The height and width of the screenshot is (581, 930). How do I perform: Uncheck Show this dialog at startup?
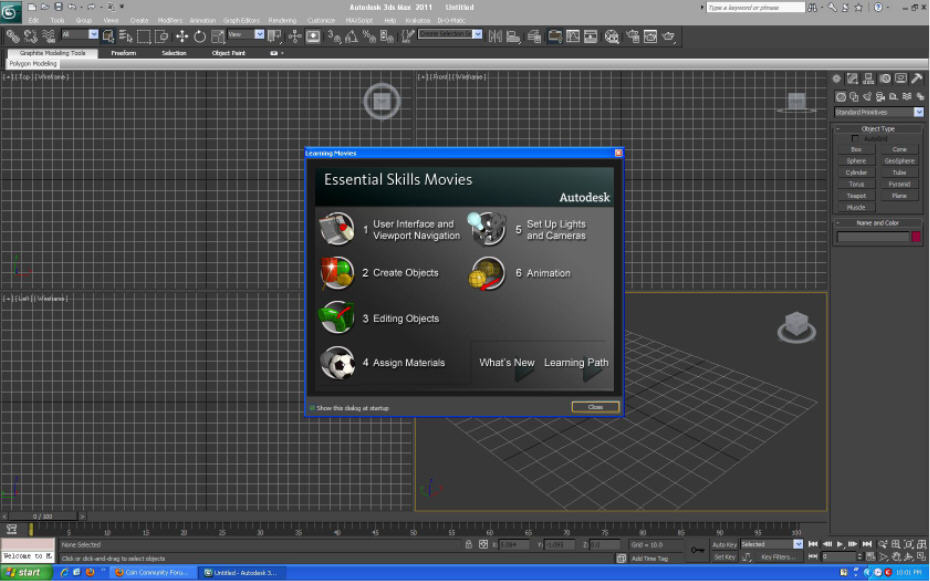click(313, 408)
